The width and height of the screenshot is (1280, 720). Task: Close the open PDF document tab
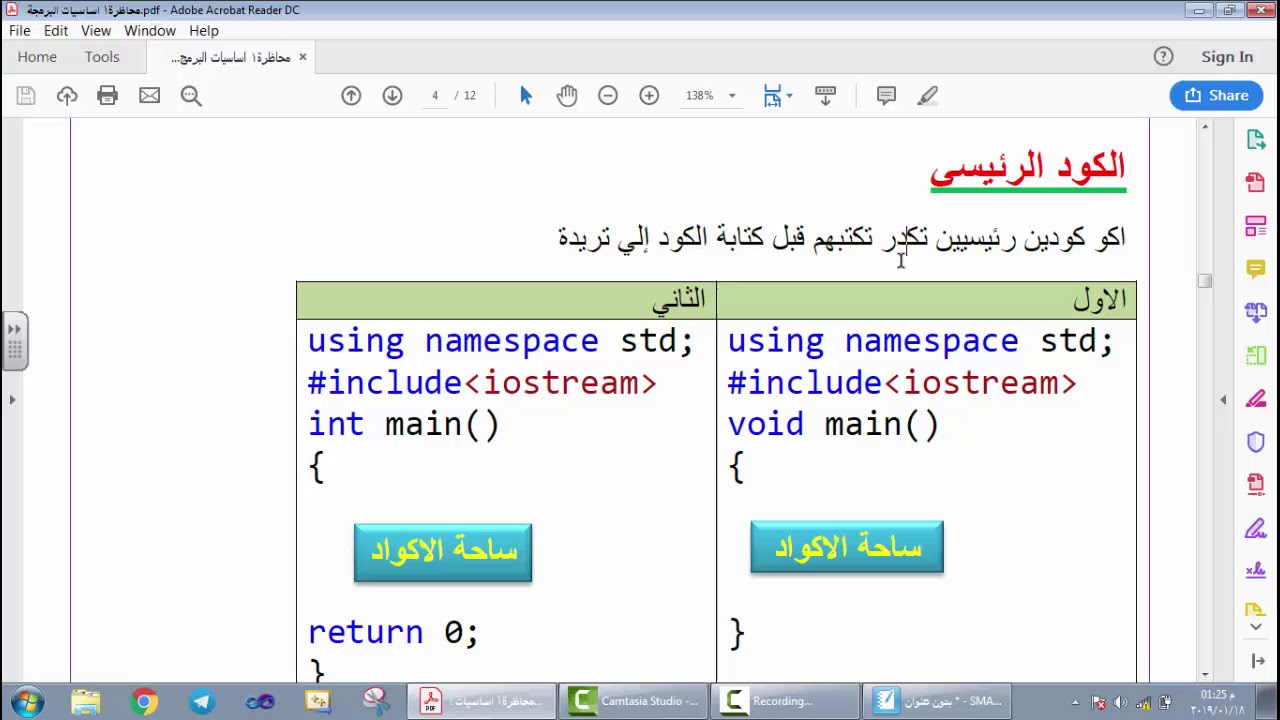(302, 57)
